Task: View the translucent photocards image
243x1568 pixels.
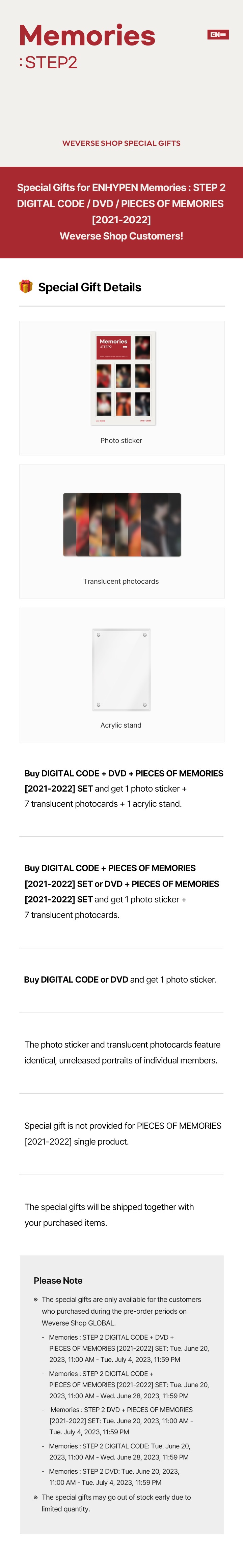Action: coord(122,525)
